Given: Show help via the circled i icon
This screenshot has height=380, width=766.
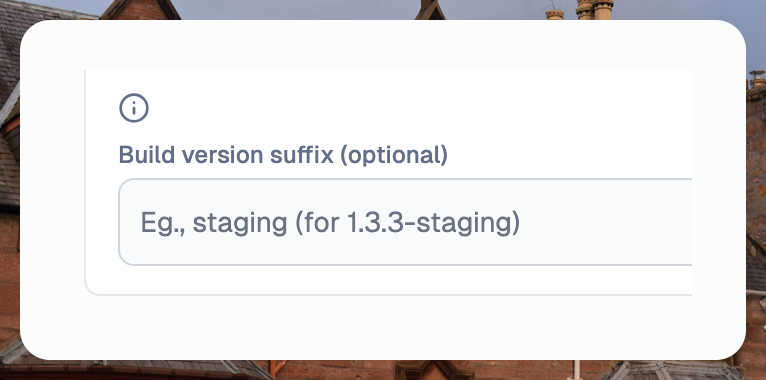Looking at the screenshot, I should click(134, 108).
